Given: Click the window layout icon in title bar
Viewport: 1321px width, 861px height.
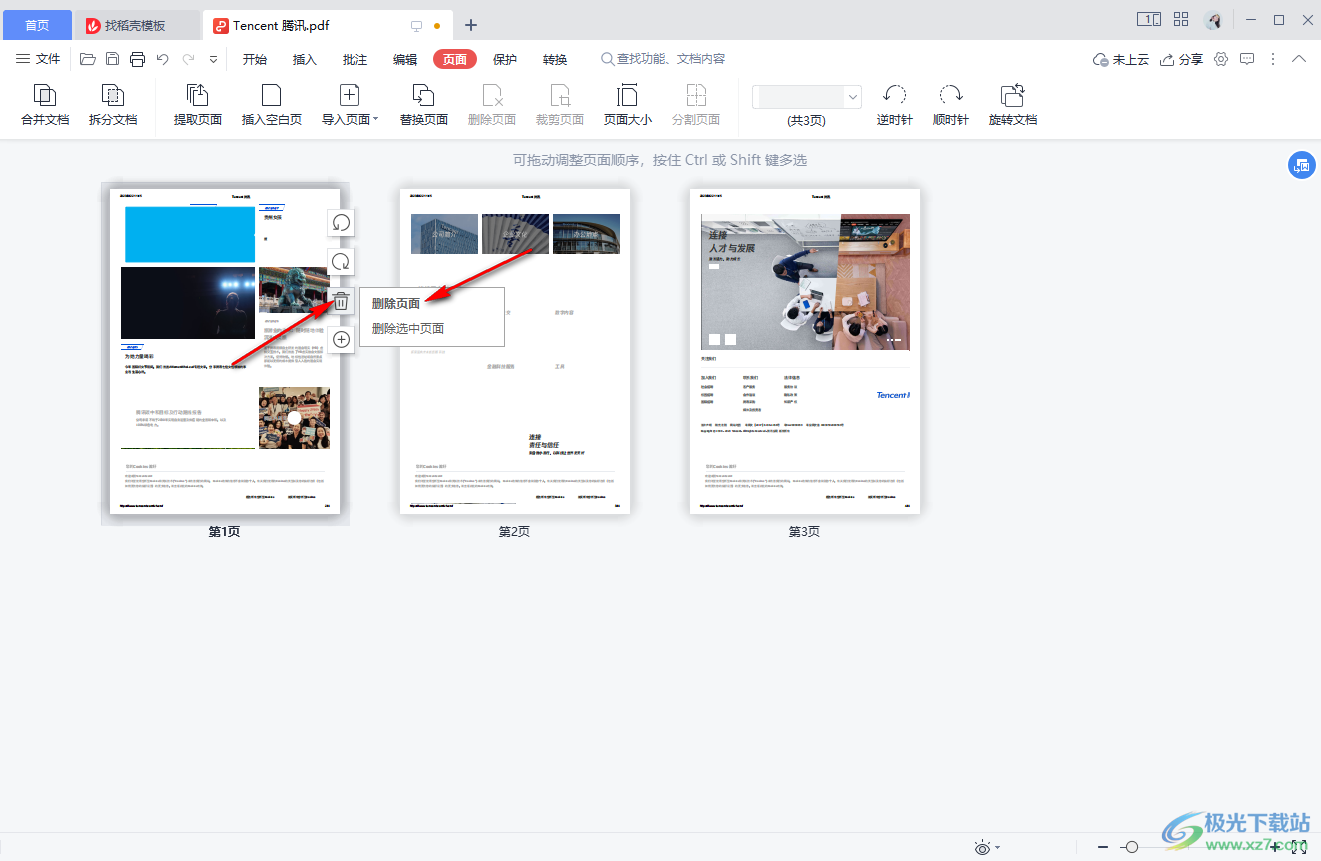Looking at the screenshot, I should coord(1149,19).
